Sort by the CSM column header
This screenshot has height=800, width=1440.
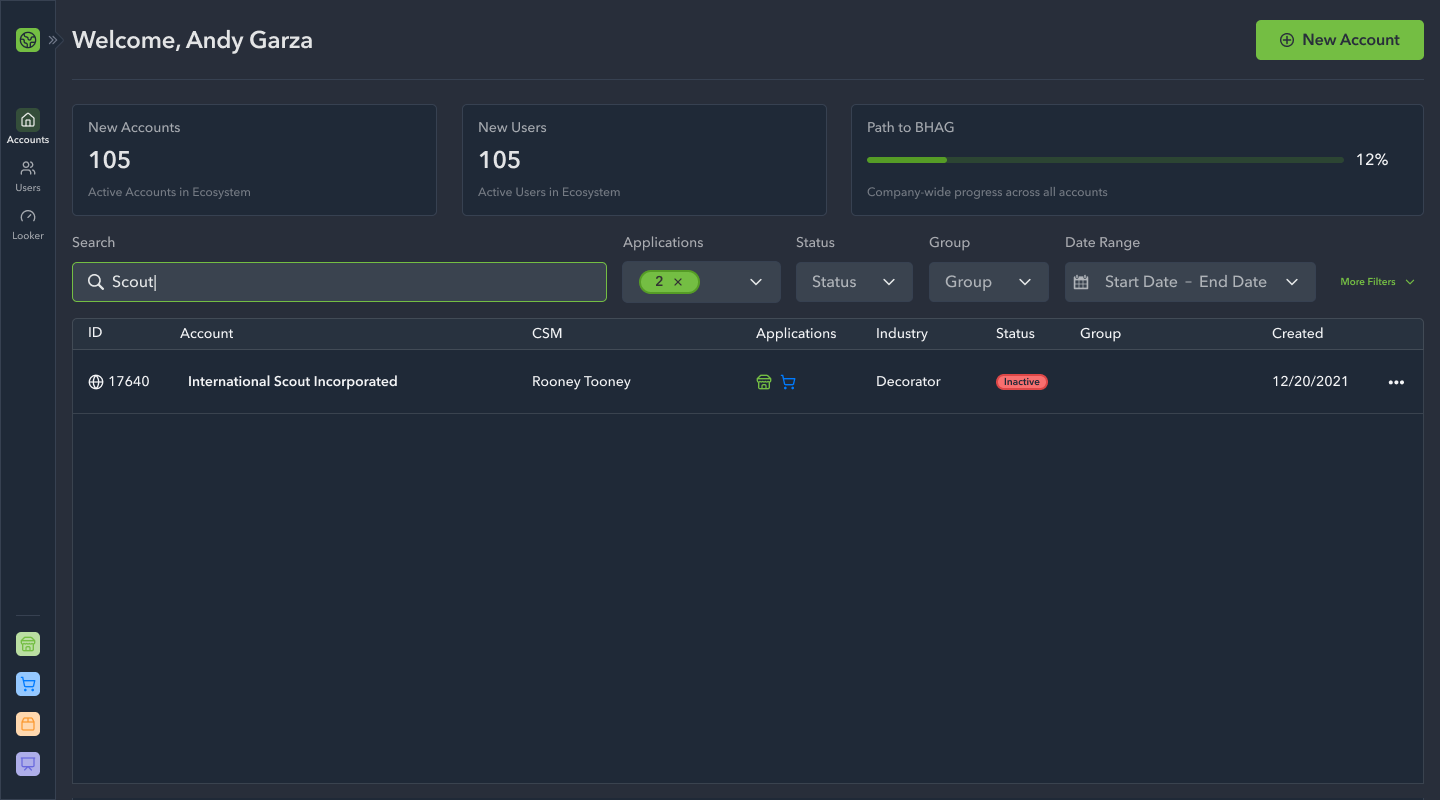pyautogui.click(x=547, y=333)
